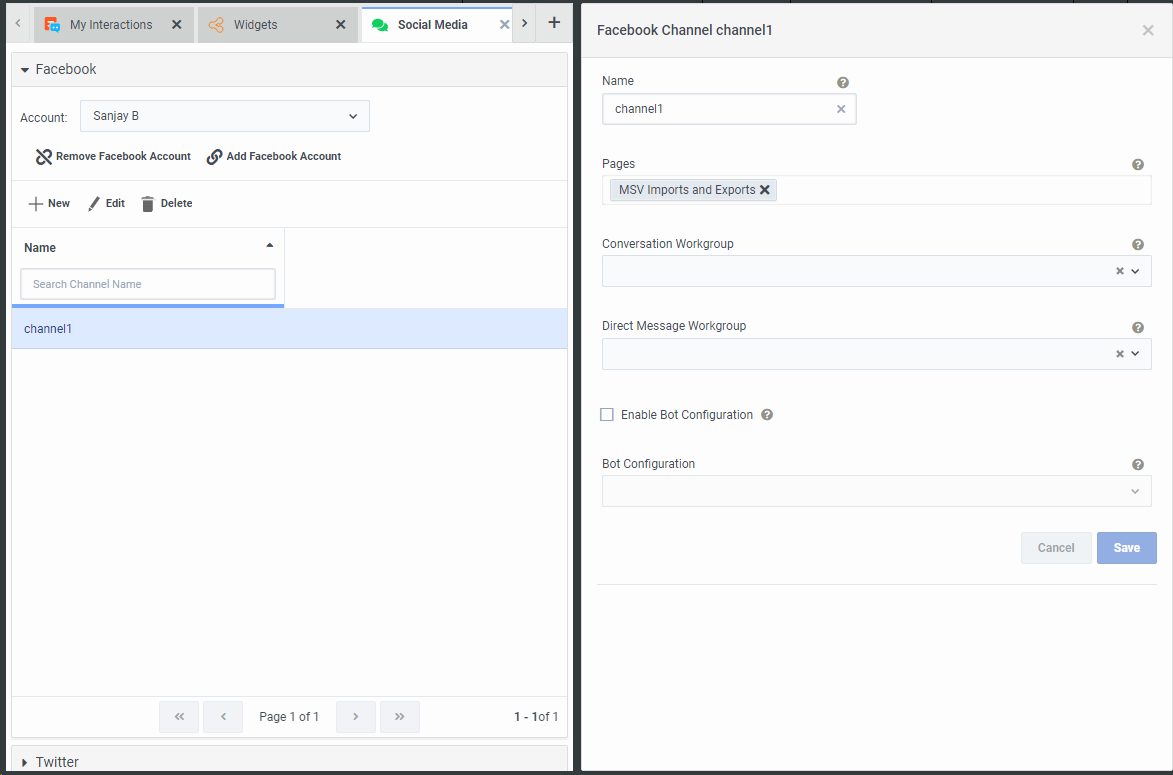The image size is (1173, 775).
Task: Click help icon next to Name field
Action: tap(843, 83)
